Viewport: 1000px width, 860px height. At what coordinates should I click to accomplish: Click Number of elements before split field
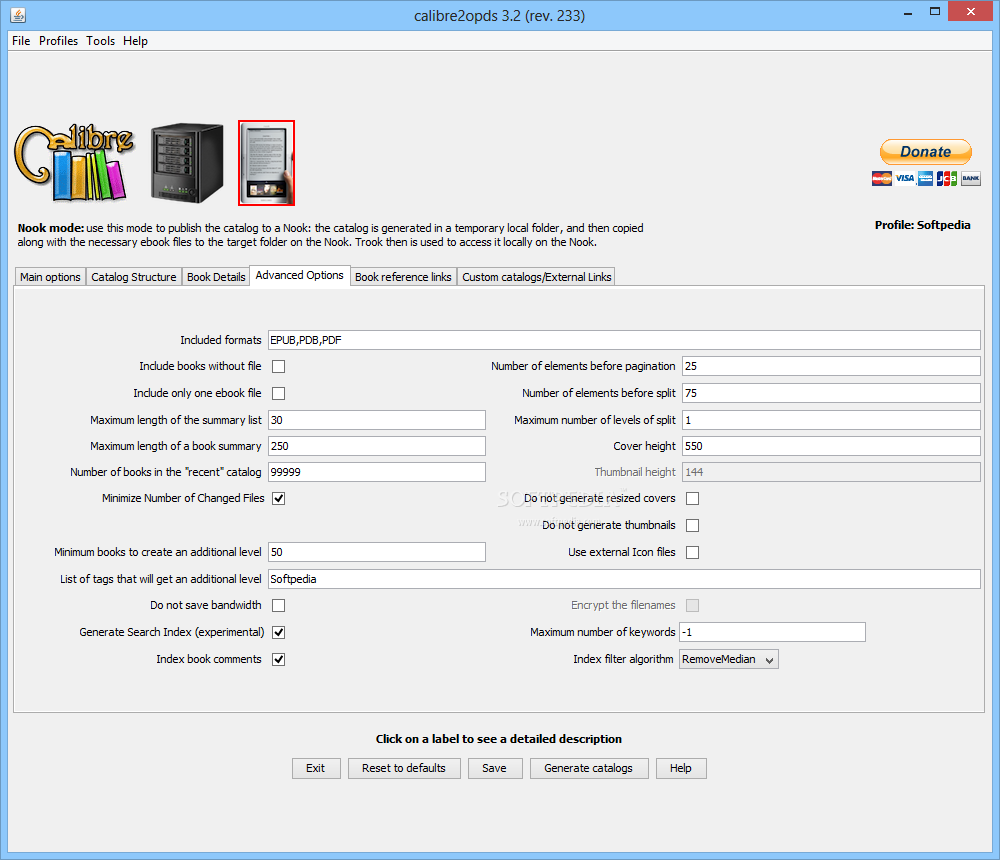point(831,393)
